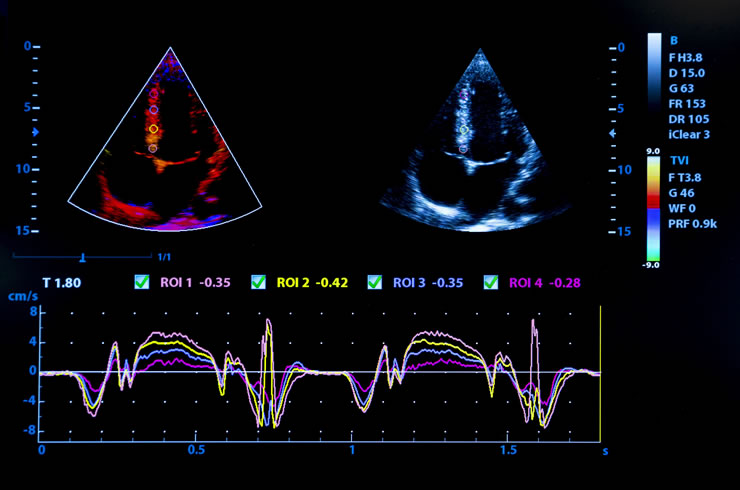Click the yellow ROI marker on grayscale image
Viewport: 740px width, 490px height.
[x=463, y=130]
